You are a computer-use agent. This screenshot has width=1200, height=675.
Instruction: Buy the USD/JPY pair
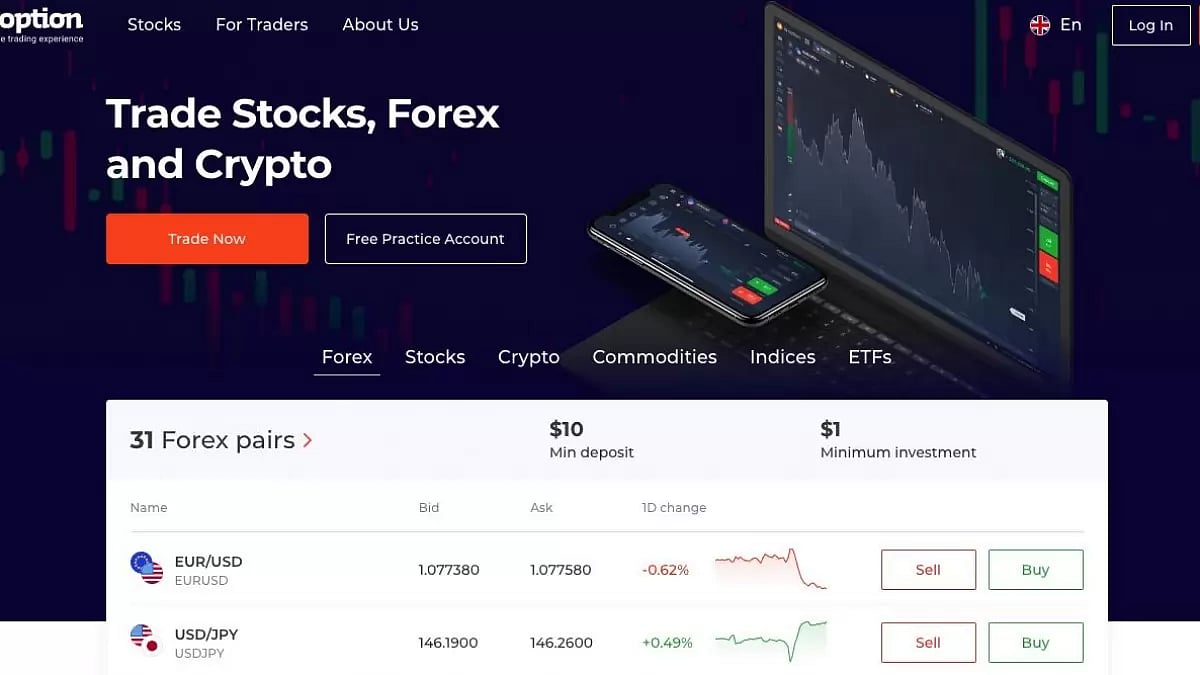point(1036,641)
